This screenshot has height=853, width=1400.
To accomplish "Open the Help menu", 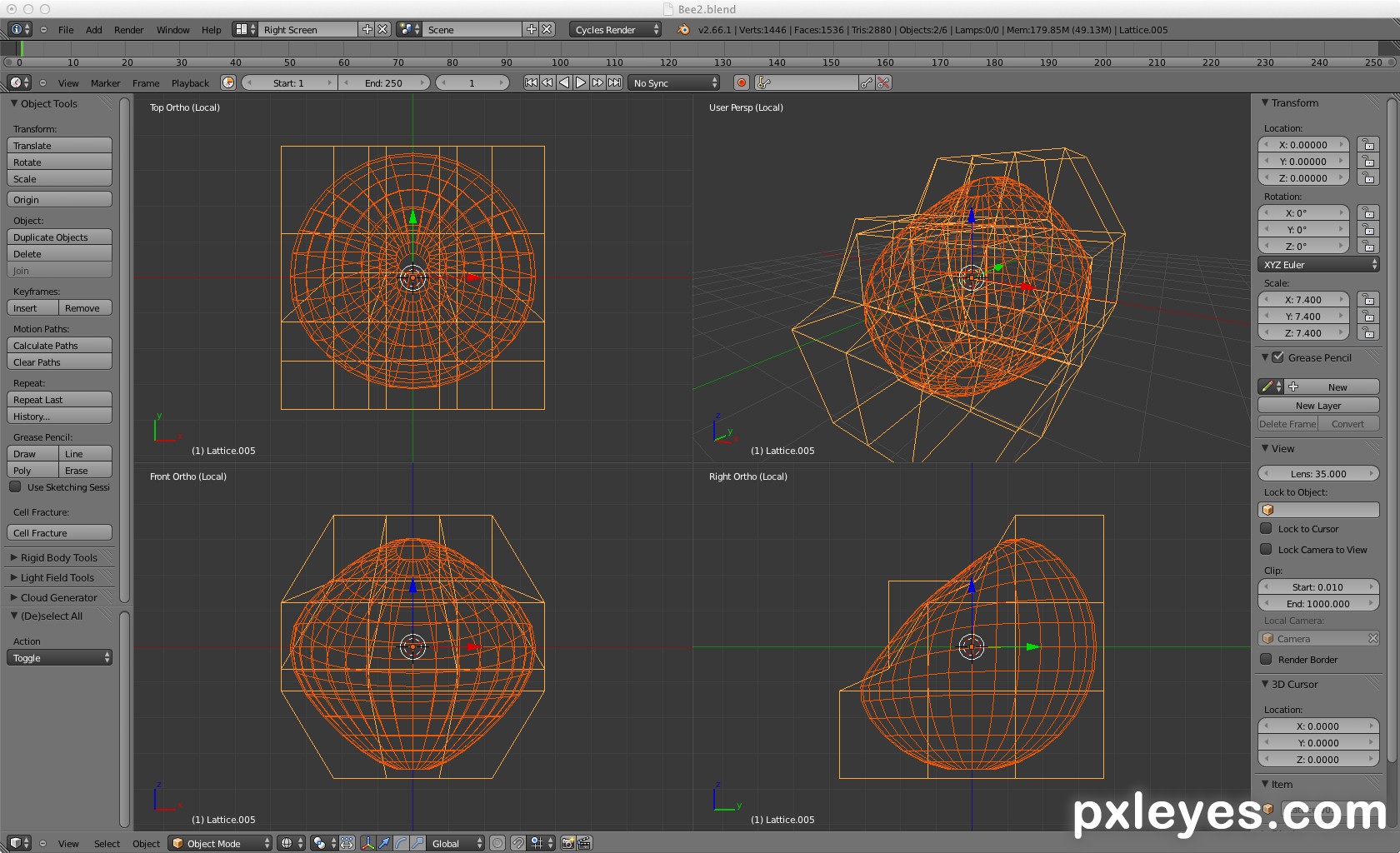I will tap(212, 29).
